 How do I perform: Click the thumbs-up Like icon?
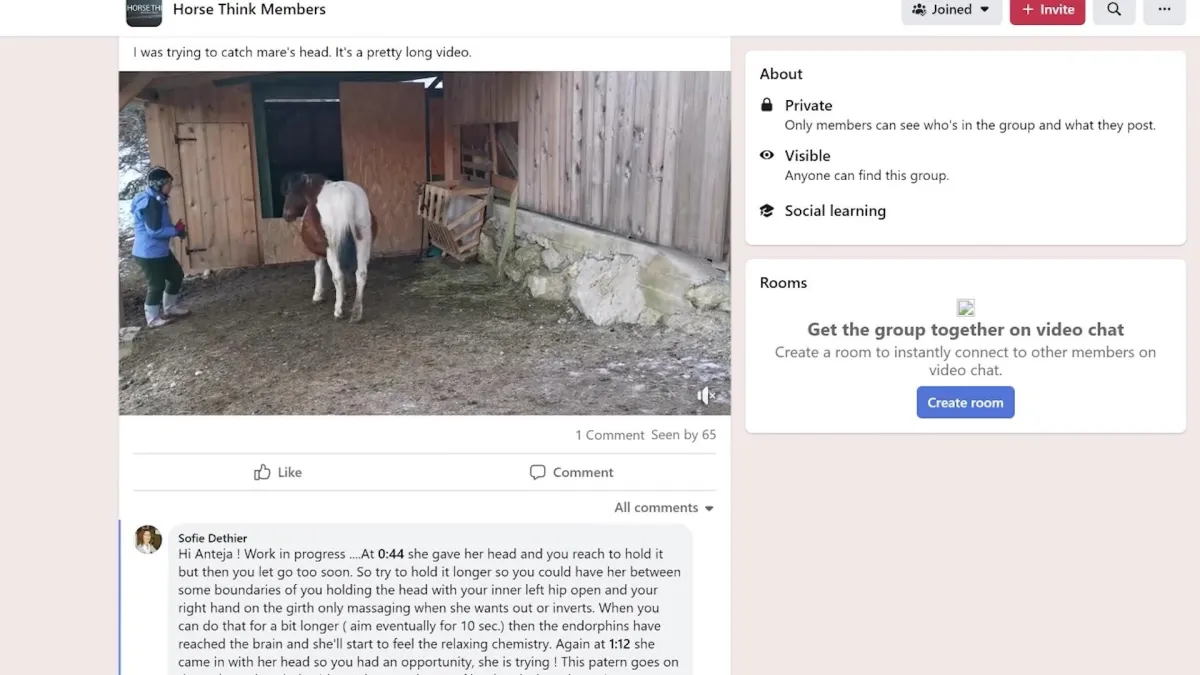pyautogui.click(x=262, y=472)
